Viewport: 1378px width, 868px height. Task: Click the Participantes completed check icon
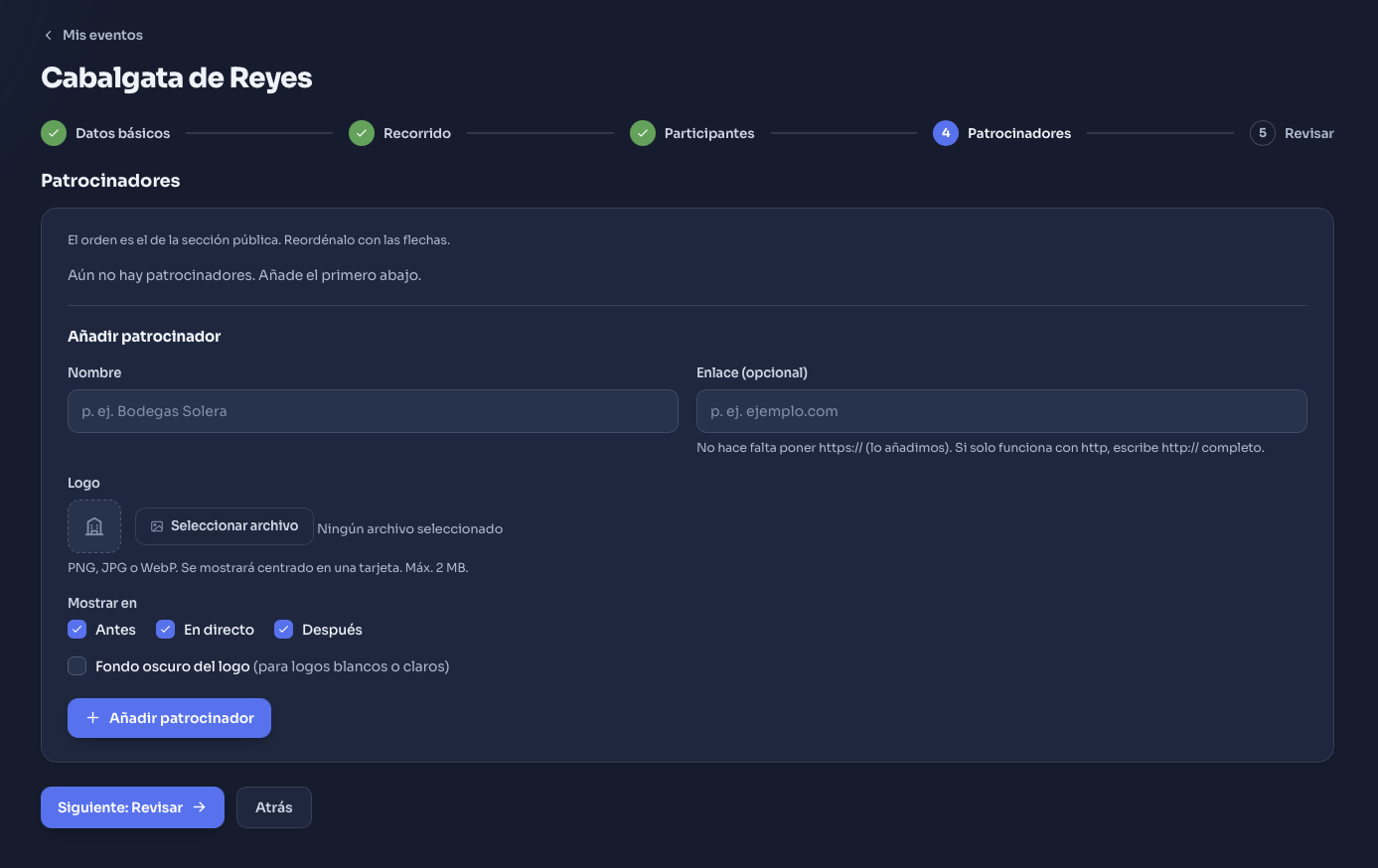[x=643, y=133]
